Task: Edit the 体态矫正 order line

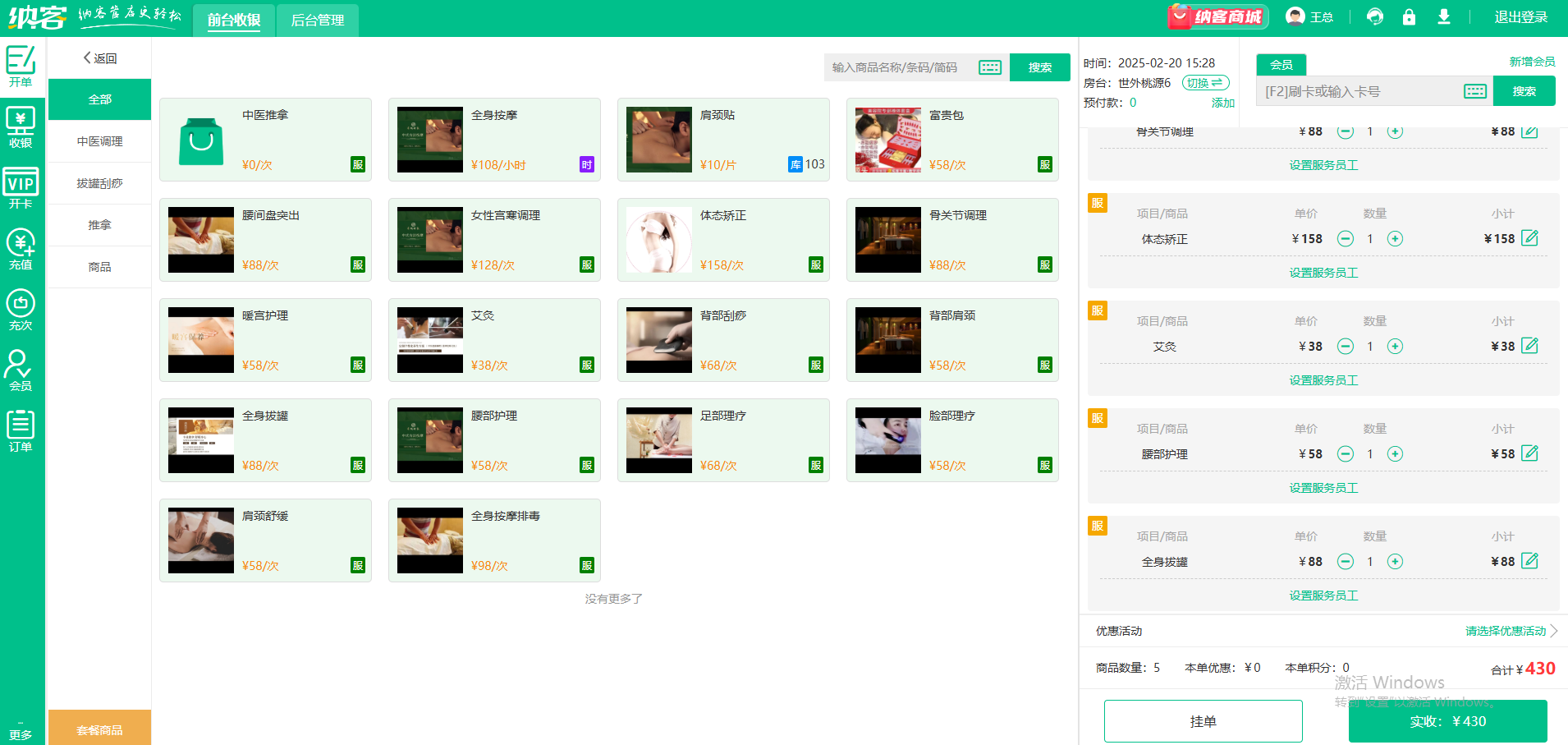Action: pos(1529,238)
